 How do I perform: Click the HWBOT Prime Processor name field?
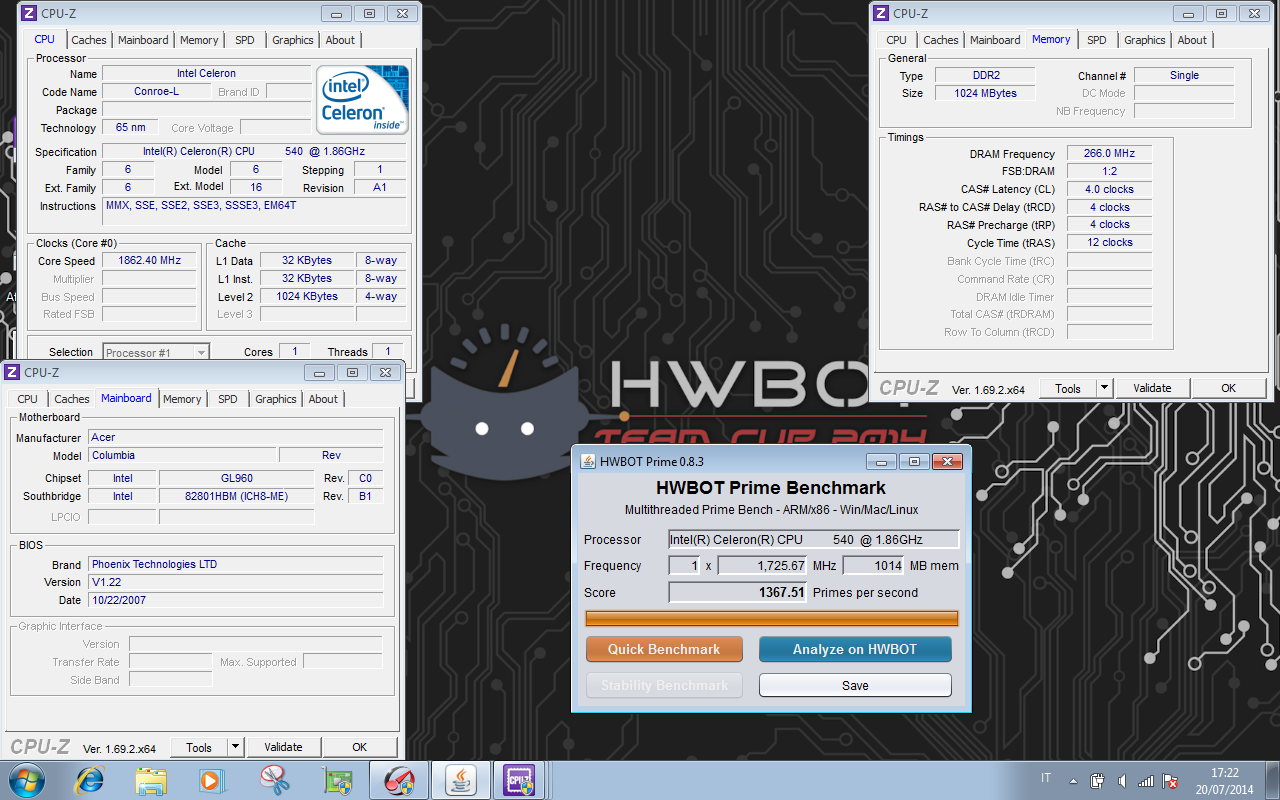(x=813, y=540)
